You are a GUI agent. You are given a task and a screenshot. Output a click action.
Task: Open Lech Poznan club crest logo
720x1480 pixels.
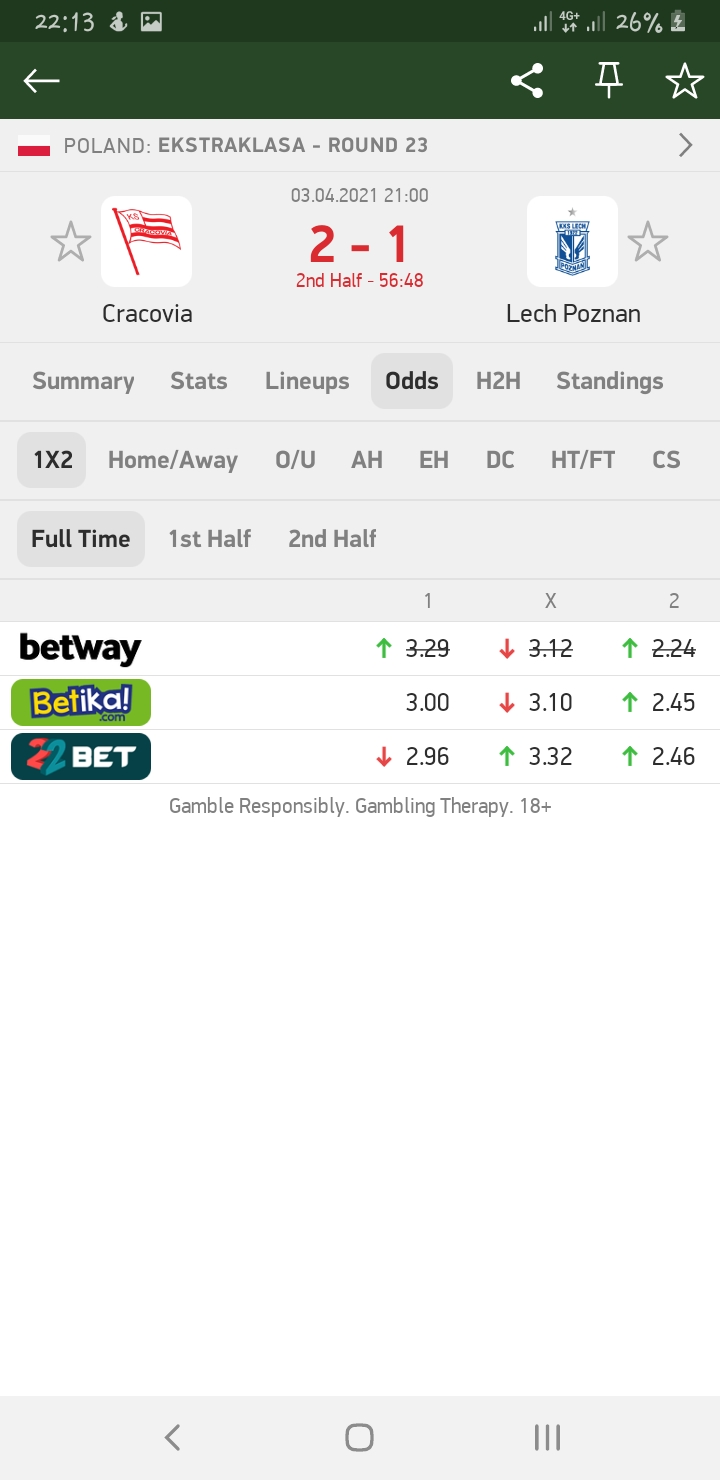click(x=572, y=242)
